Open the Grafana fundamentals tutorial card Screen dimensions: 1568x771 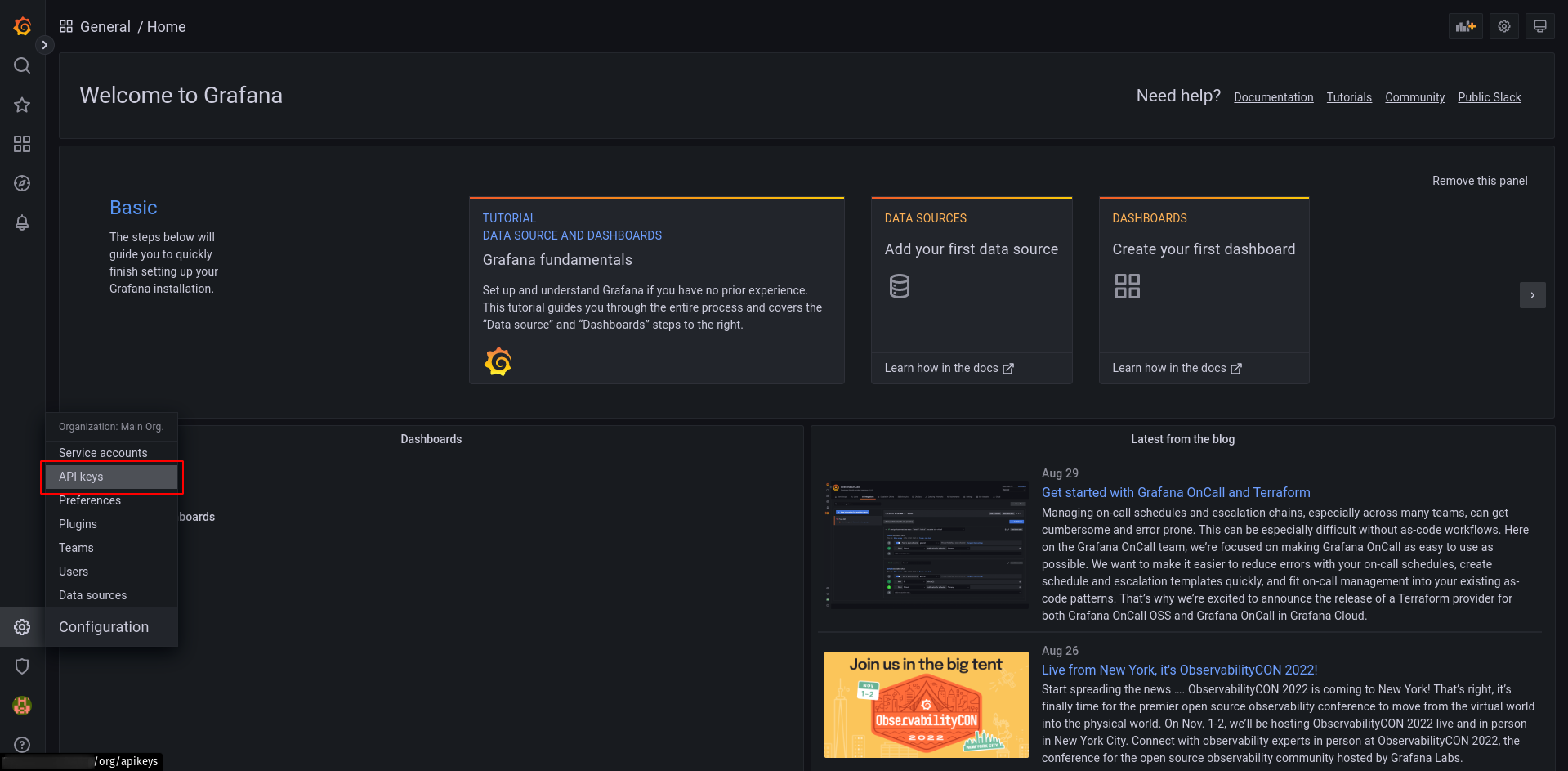[656, 290]
